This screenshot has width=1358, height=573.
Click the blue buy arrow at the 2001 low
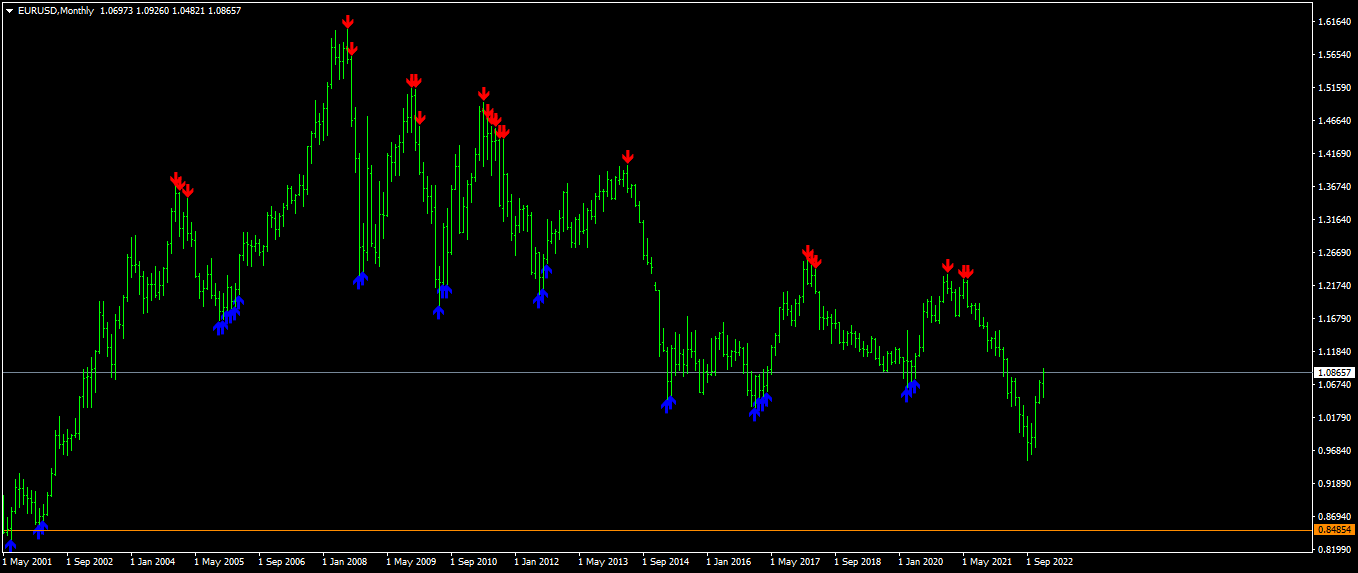pyautogui.click(x=11, y=544)
